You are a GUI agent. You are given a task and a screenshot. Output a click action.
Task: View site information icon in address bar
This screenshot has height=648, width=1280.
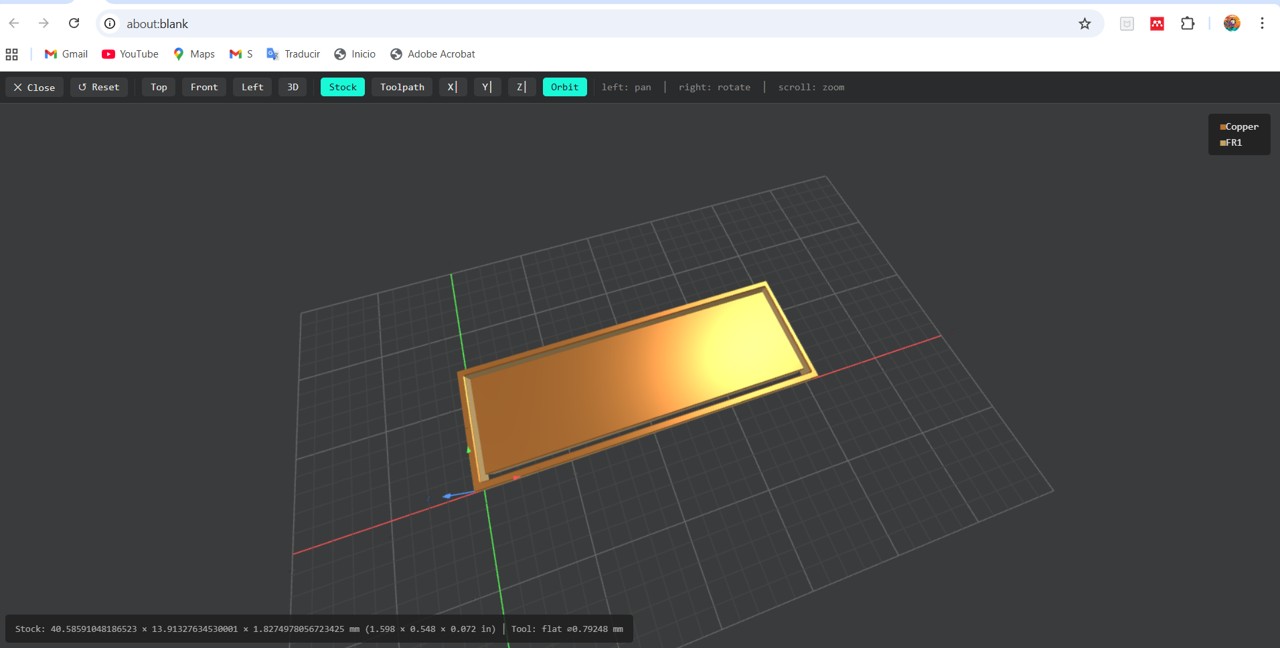110,23
